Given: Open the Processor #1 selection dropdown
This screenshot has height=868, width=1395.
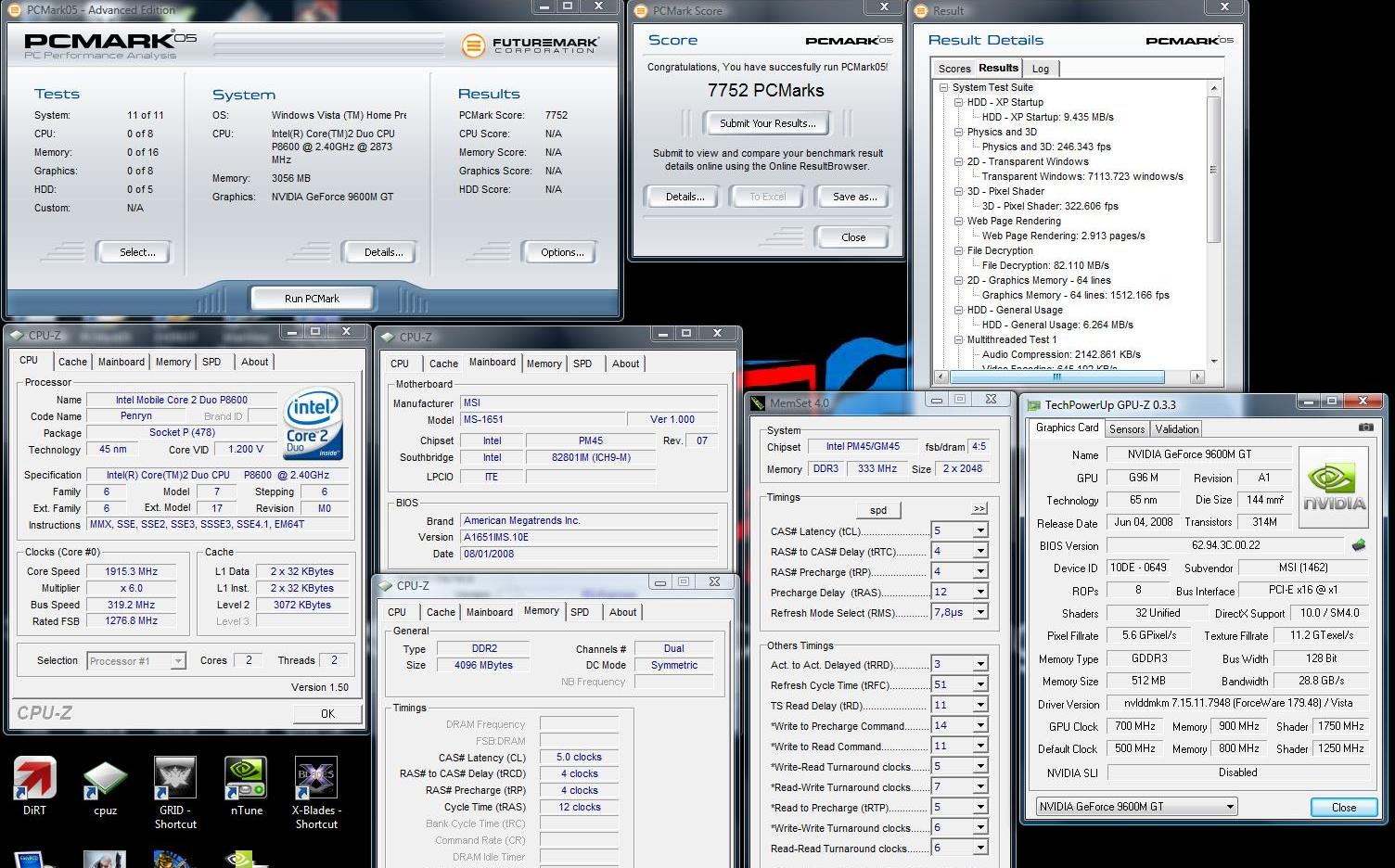Looking at the screenshot, I should click(177, 661).
